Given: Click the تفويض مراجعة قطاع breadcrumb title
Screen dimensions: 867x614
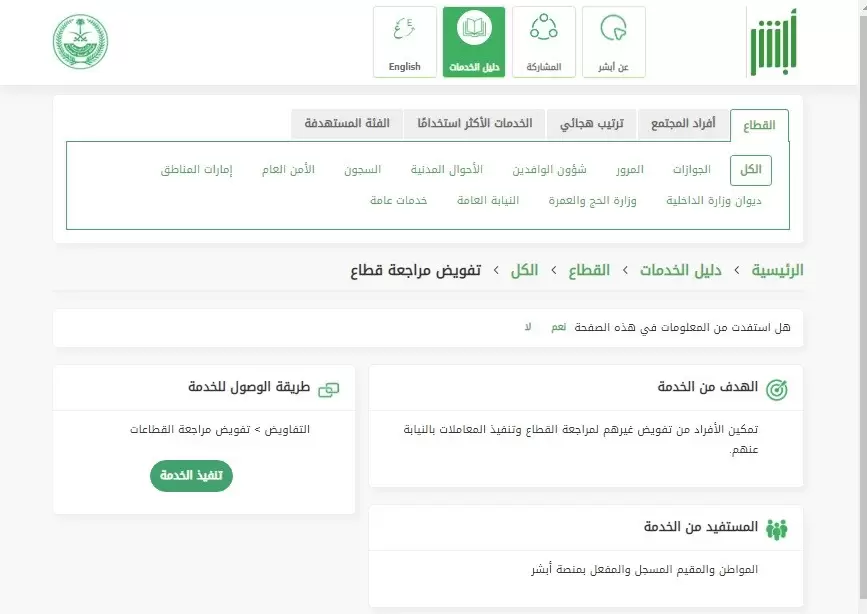Looking at the screenshot, I should point(416,270).
